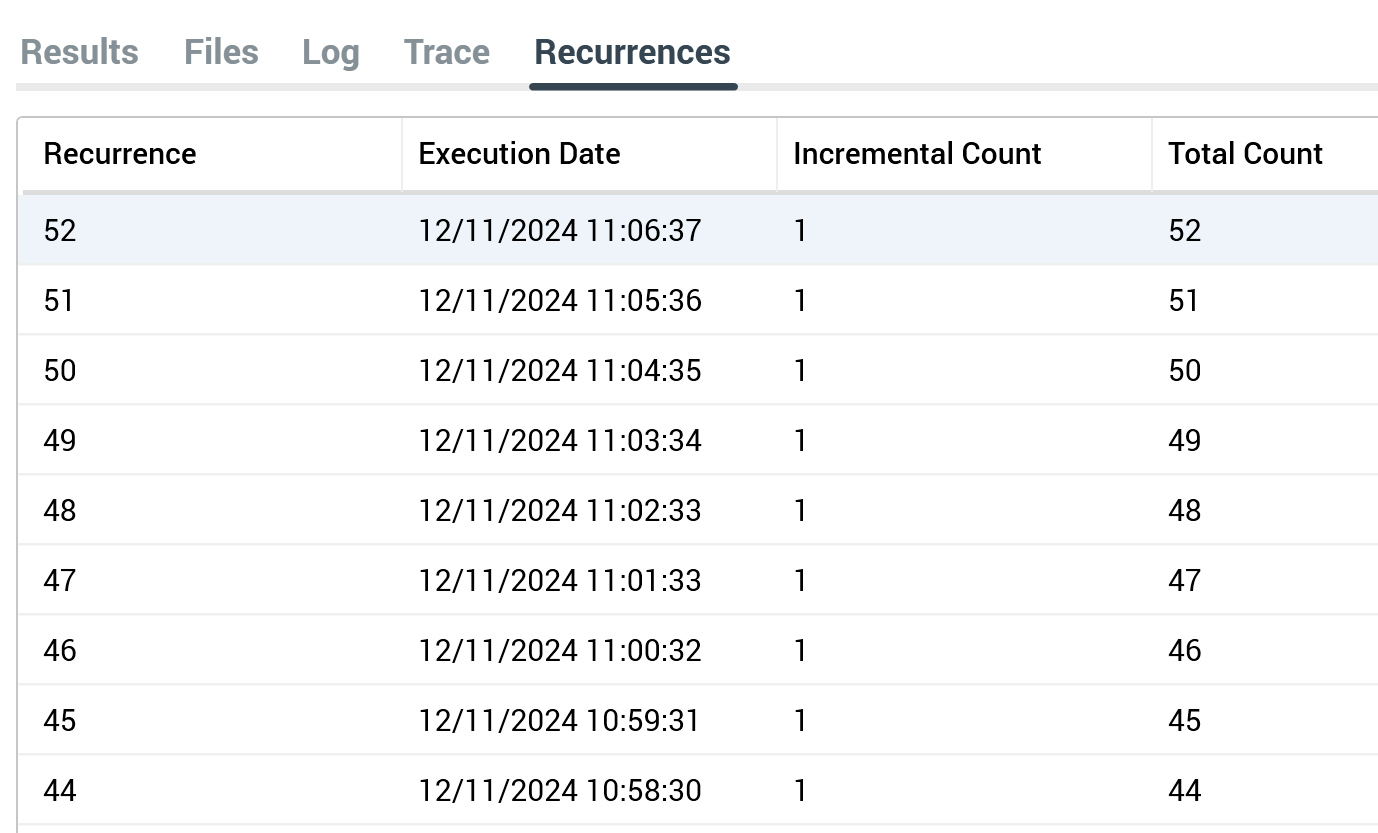Sort by Incremental Count column header
Screen dimensions: 1378x833
[917, 154]
